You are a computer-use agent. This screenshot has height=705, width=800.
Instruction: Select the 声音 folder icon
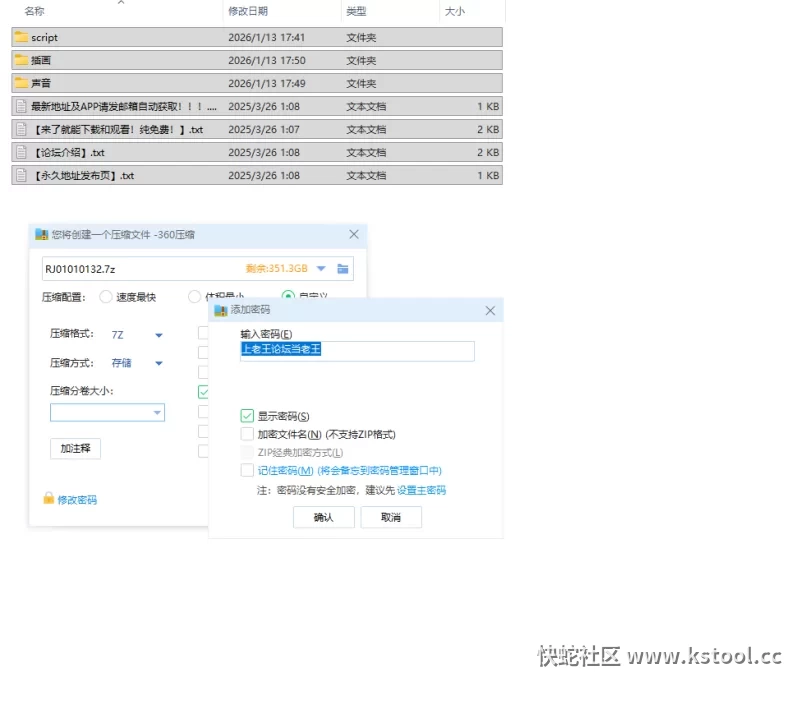21,83
